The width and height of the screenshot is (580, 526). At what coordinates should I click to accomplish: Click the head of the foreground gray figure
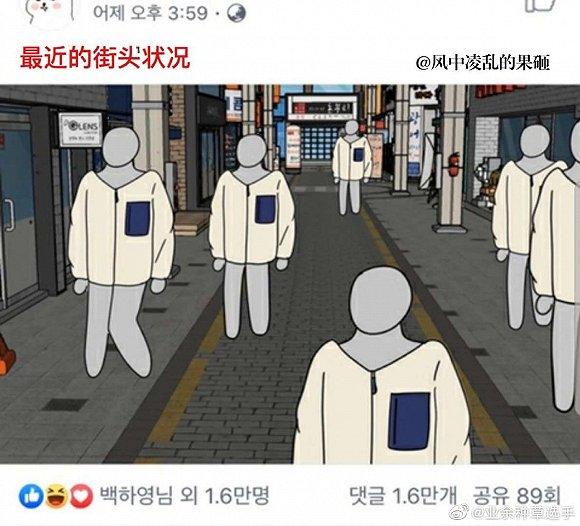(380, 299)
